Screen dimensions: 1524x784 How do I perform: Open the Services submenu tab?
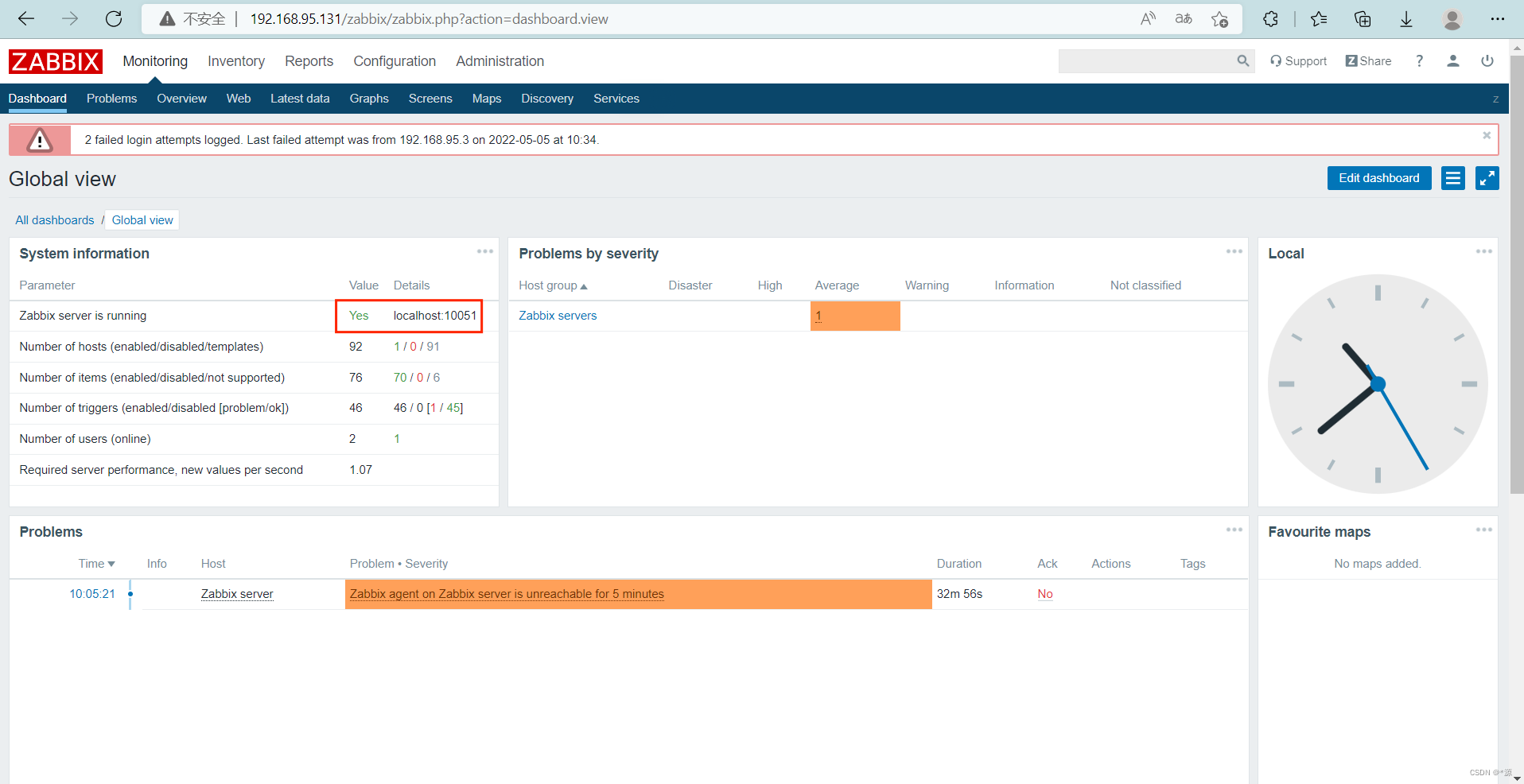616,99
